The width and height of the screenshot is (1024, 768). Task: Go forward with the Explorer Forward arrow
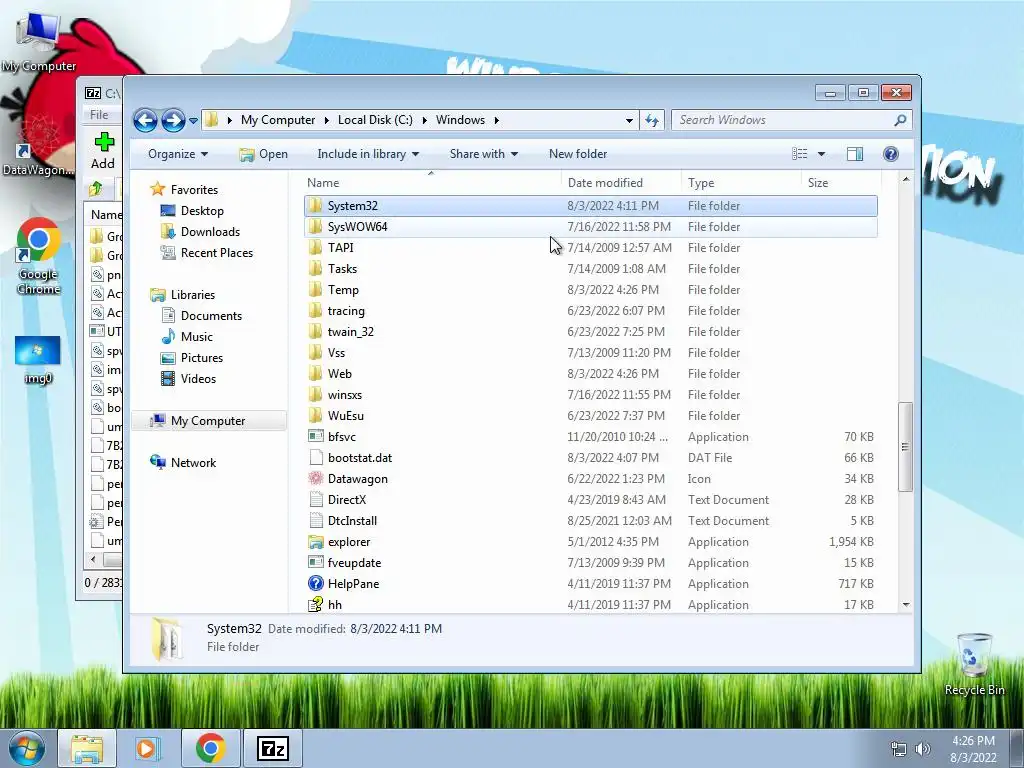(x=173, y=120)
